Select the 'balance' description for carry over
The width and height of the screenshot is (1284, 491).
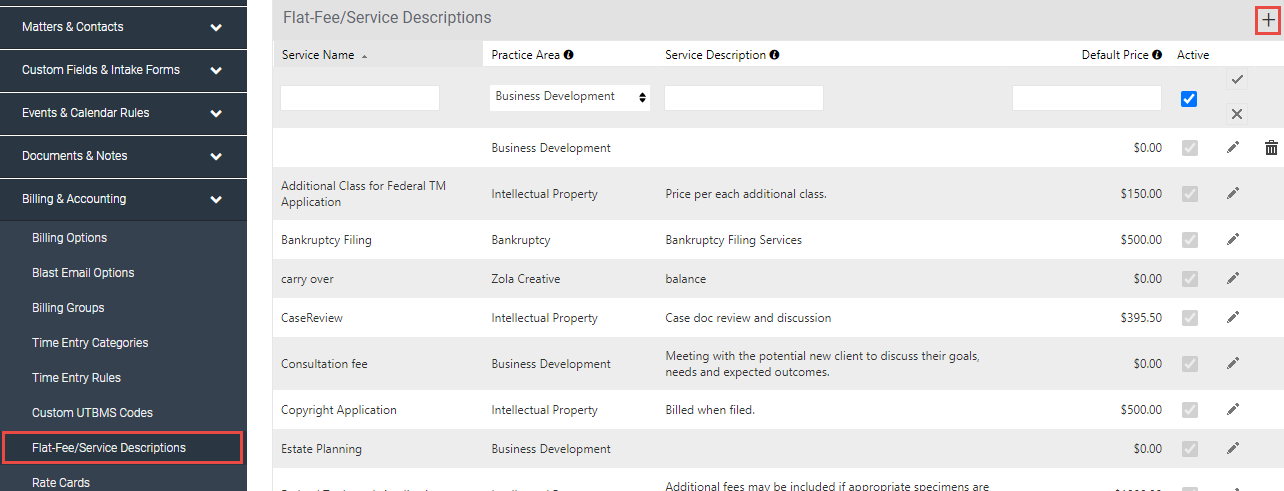(685, 279)
